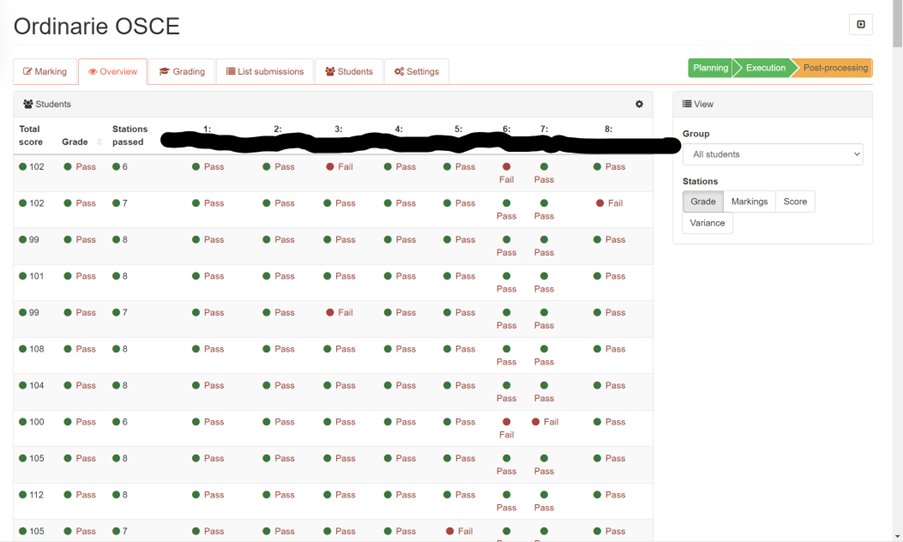Click the station 4: column header
Viewport: 903px width, 542px height.
(399, 129)
